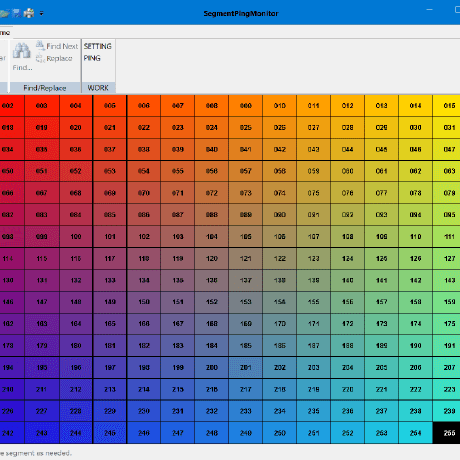Select the yellow segment cell 015
The image size is (460, 460).
[446, 106]
